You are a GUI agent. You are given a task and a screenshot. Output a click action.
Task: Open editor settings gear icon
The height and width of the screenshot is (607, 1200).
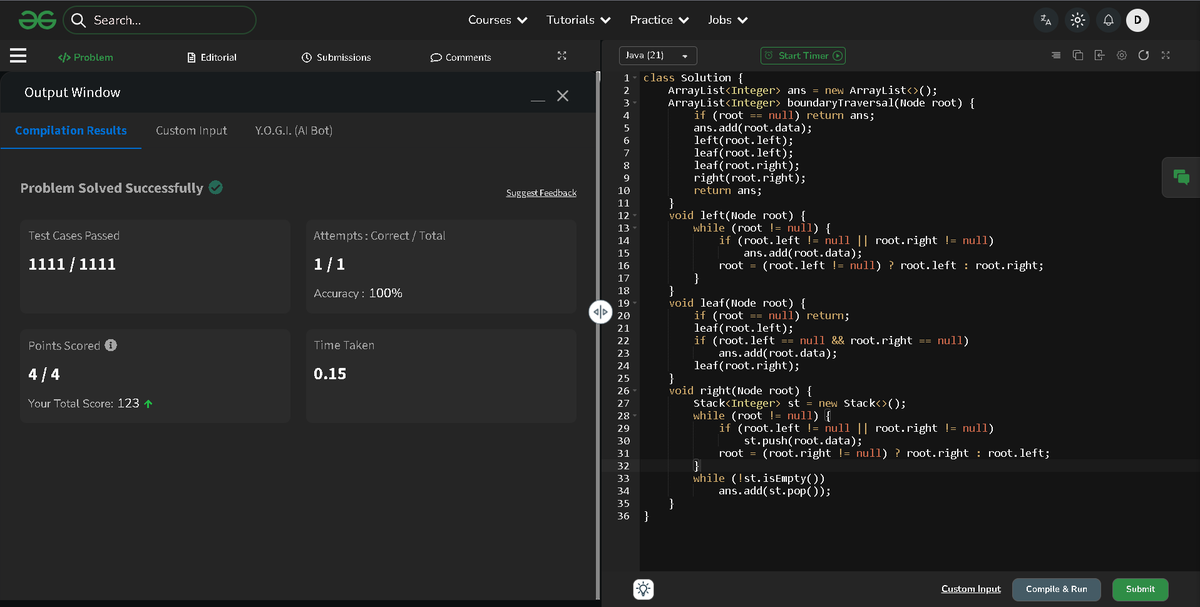tap(1122, 55)
